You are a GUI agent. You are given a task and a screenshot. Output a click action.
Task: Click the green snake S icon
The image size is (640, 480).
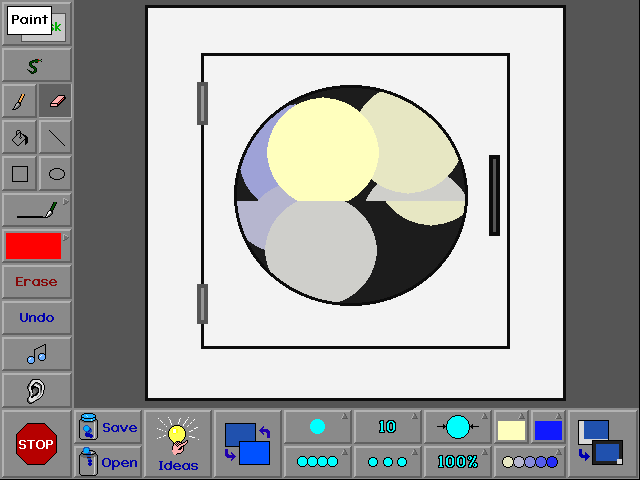[x=36, y=65]
